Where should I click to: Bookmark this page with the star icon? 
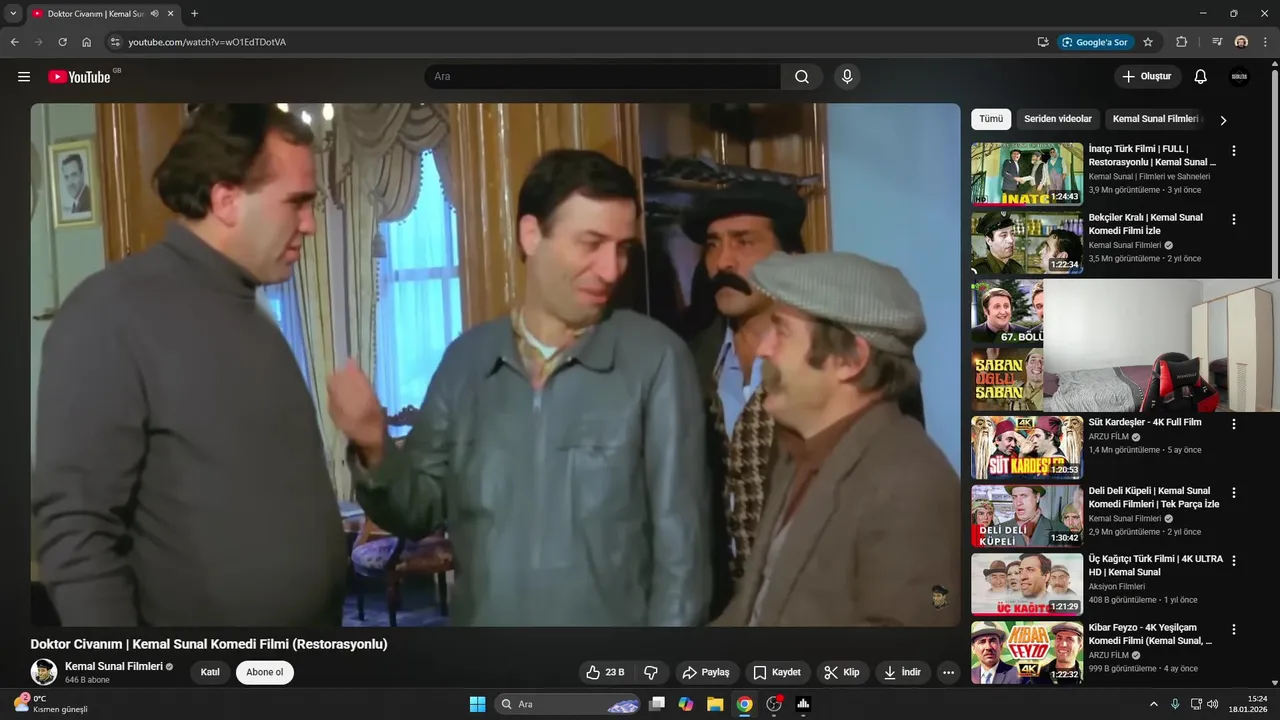tap(1148, 42)
